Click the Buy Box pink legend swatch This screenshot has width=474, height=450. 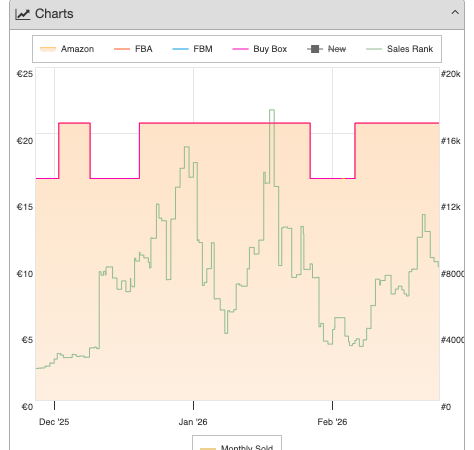[240, 49]
